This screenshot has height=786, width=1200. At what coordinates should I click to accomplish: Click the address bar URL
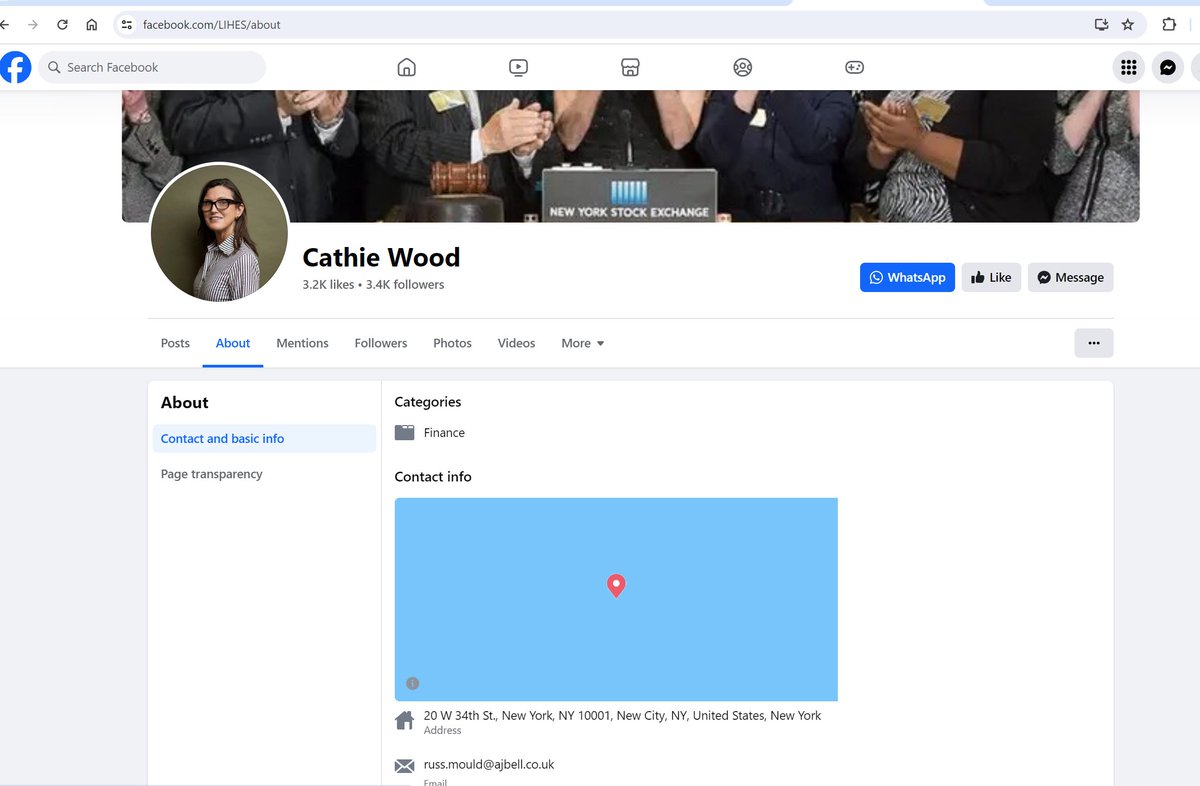coord(212,24)
